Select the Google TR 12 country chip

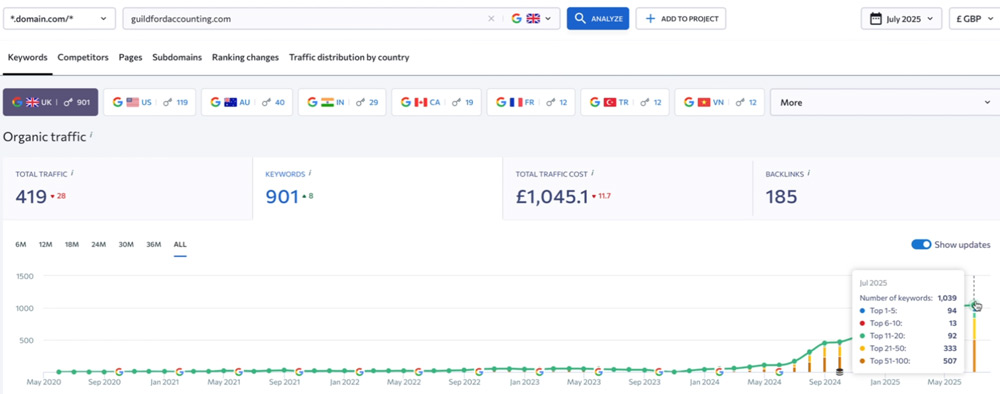[x=625, y=102]
